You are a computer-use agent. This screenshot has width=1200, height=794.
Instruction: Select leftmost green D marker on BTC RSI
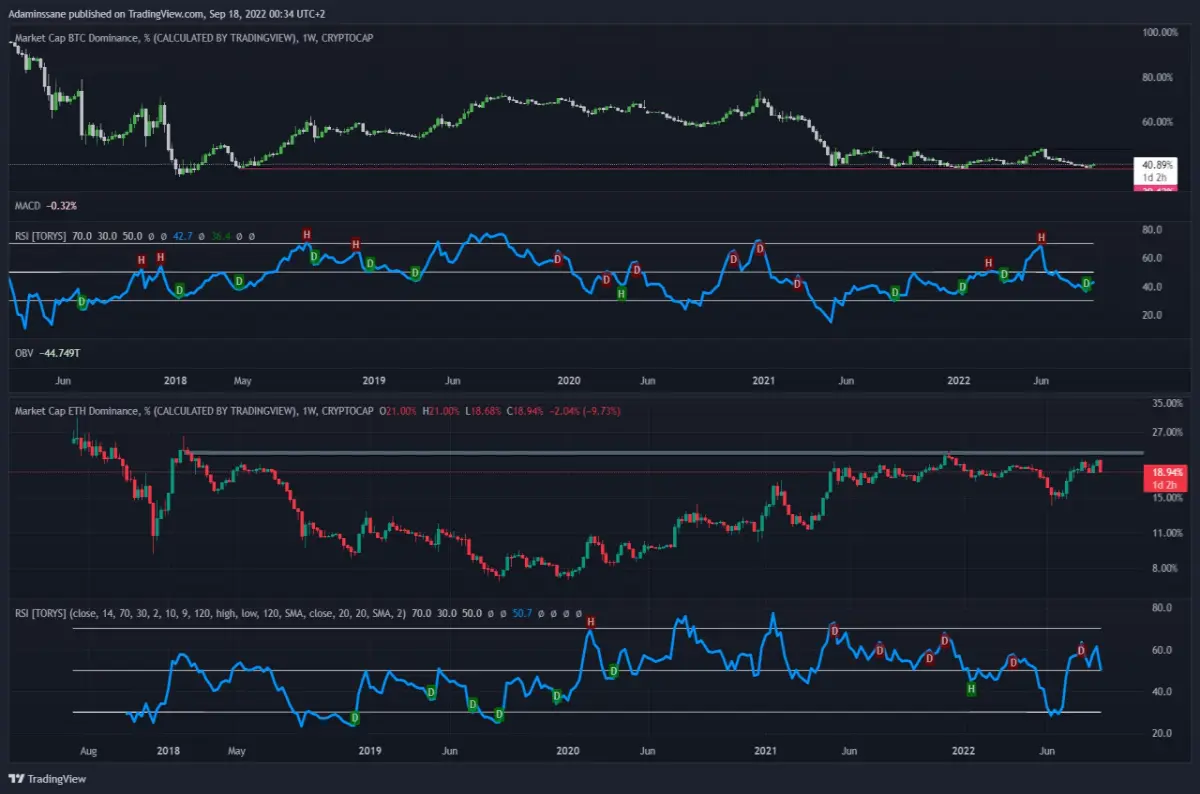(x=82, y=302)
